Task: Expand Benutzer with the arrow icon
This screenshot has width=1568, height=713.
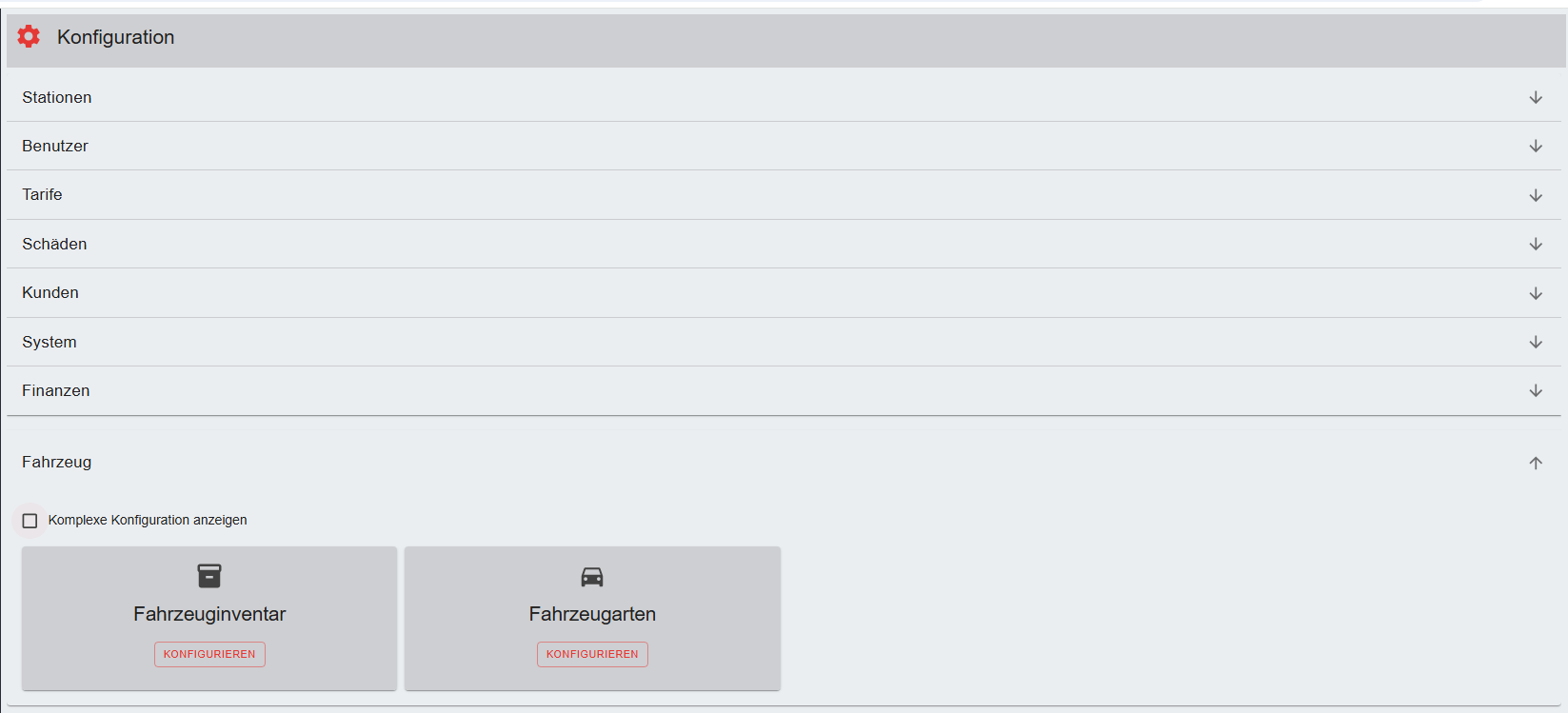Action: (1536, 147)
